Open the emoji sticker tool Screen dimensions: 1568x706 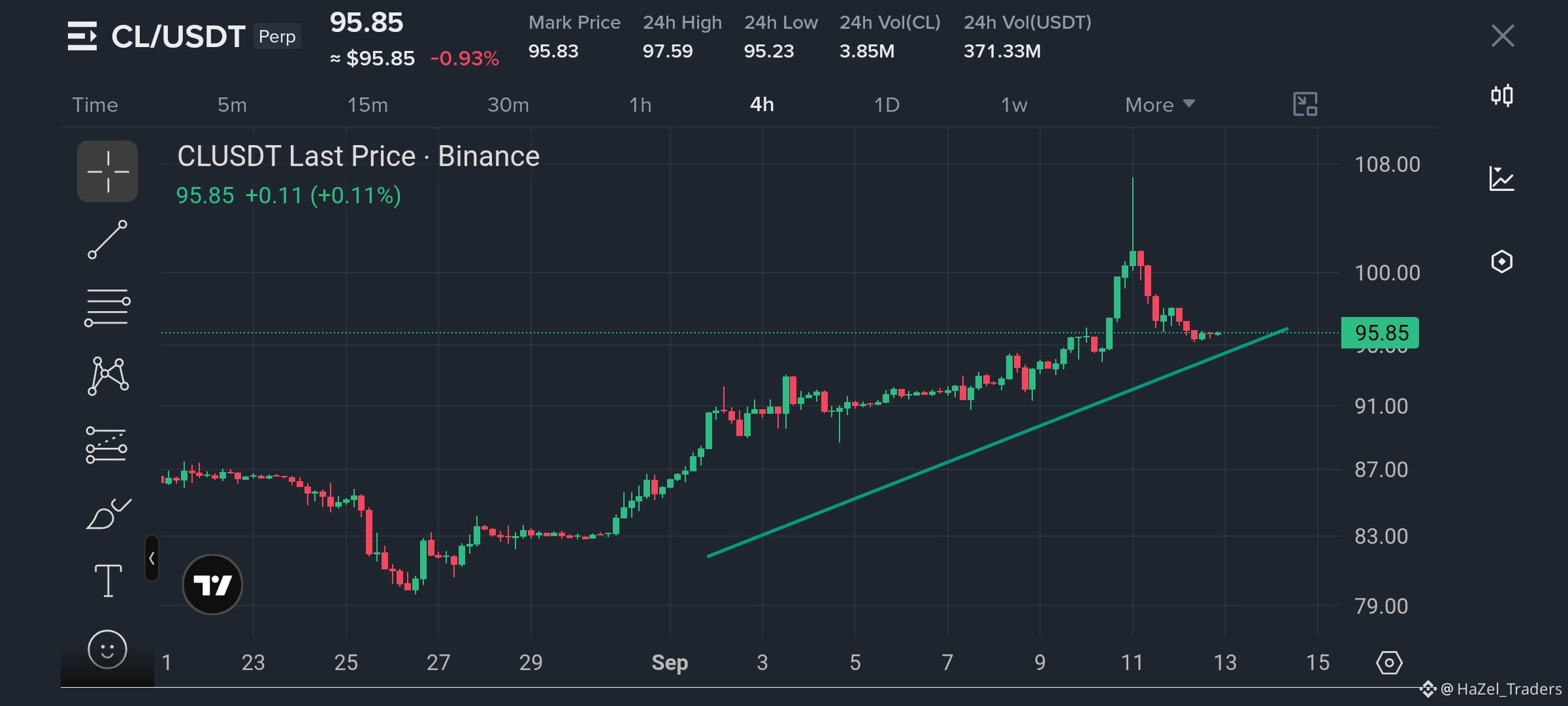coord(107,649)
